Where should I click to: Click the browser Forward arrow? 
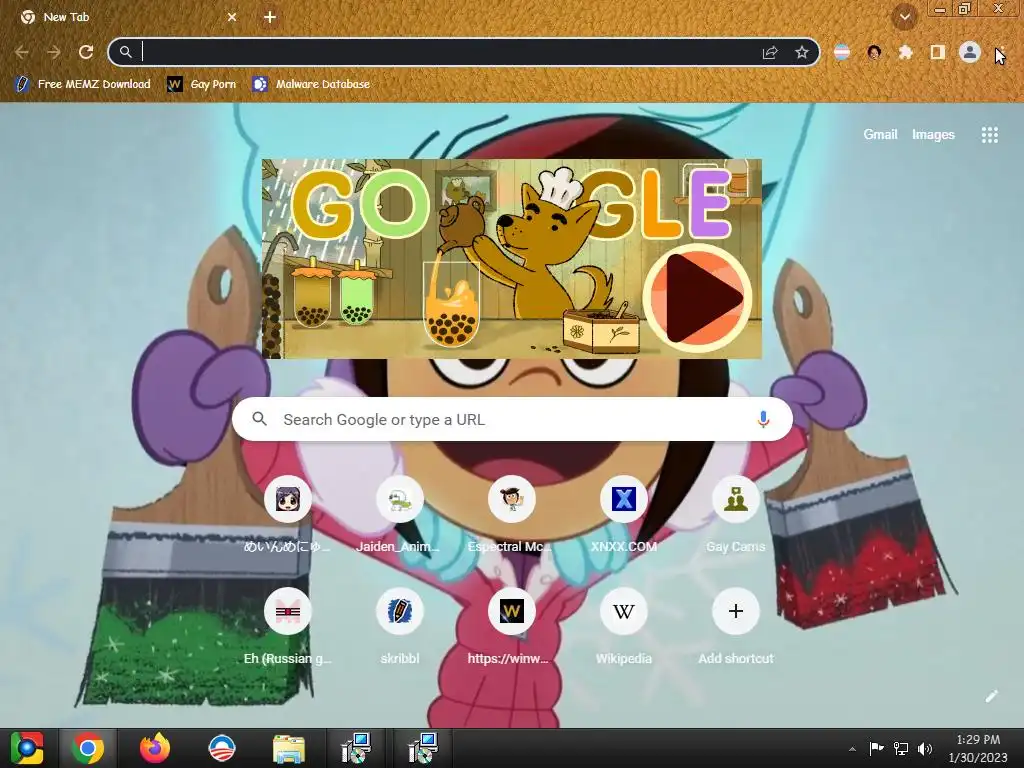pos(54,52)
